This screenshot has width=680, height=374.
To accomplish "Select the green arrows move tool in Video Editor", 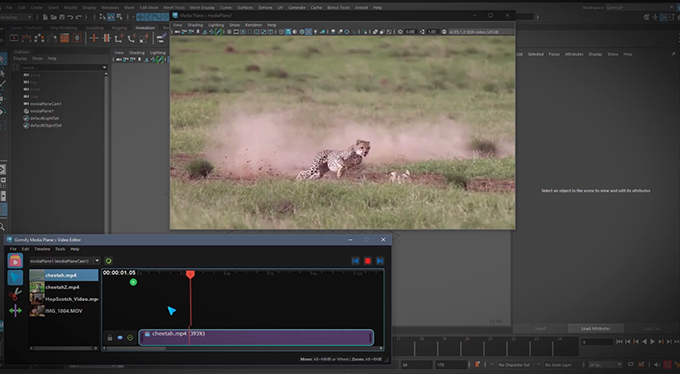I will (x=15, y=311).
